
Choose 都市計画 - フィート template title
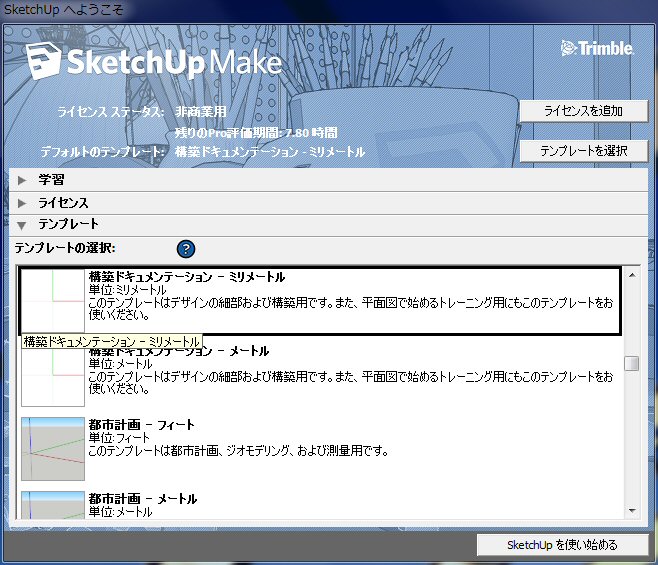pyautogui.click(x=141, y=425)
